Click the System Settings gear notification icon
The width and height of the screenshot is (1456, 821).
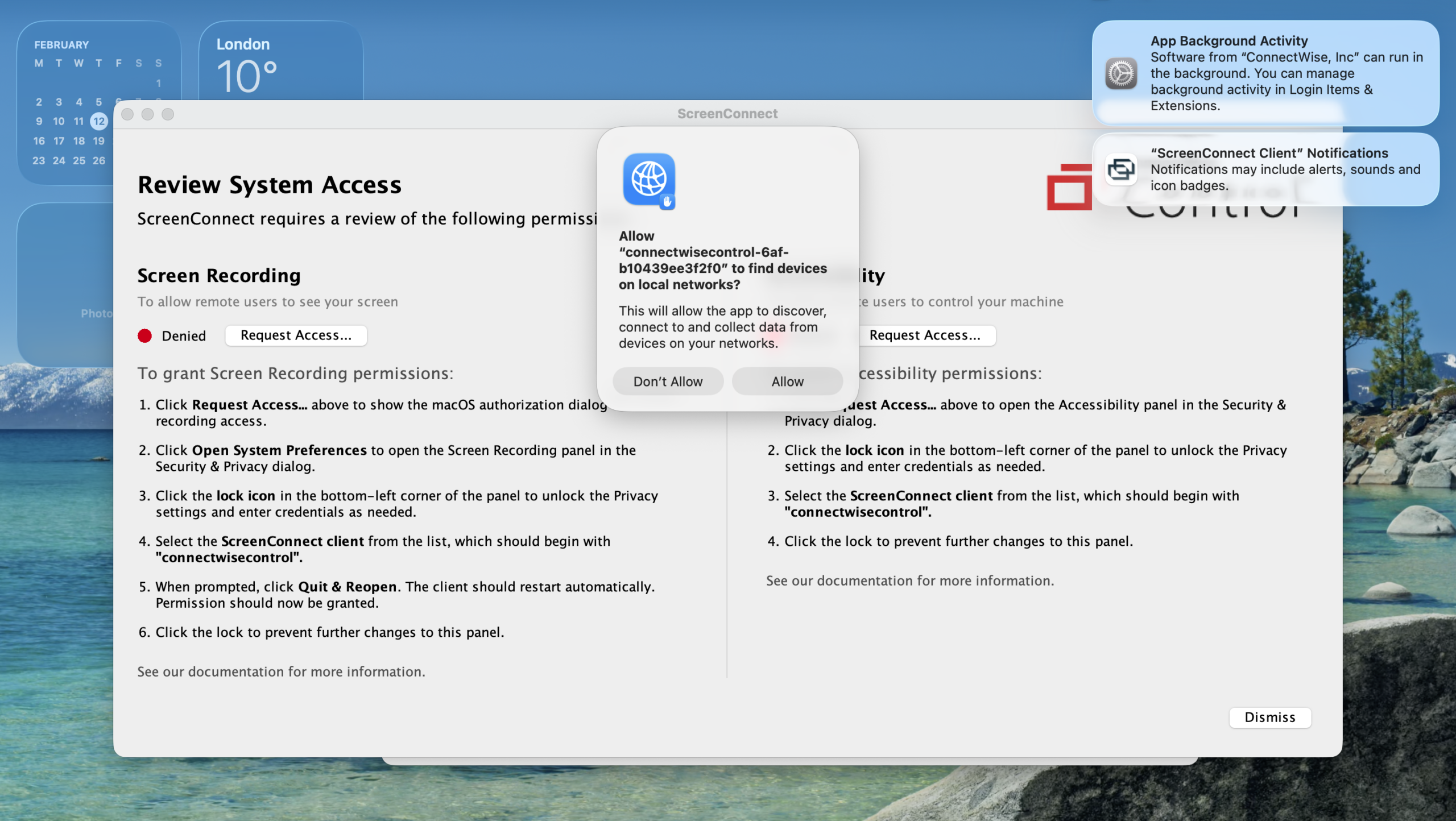1121,73
